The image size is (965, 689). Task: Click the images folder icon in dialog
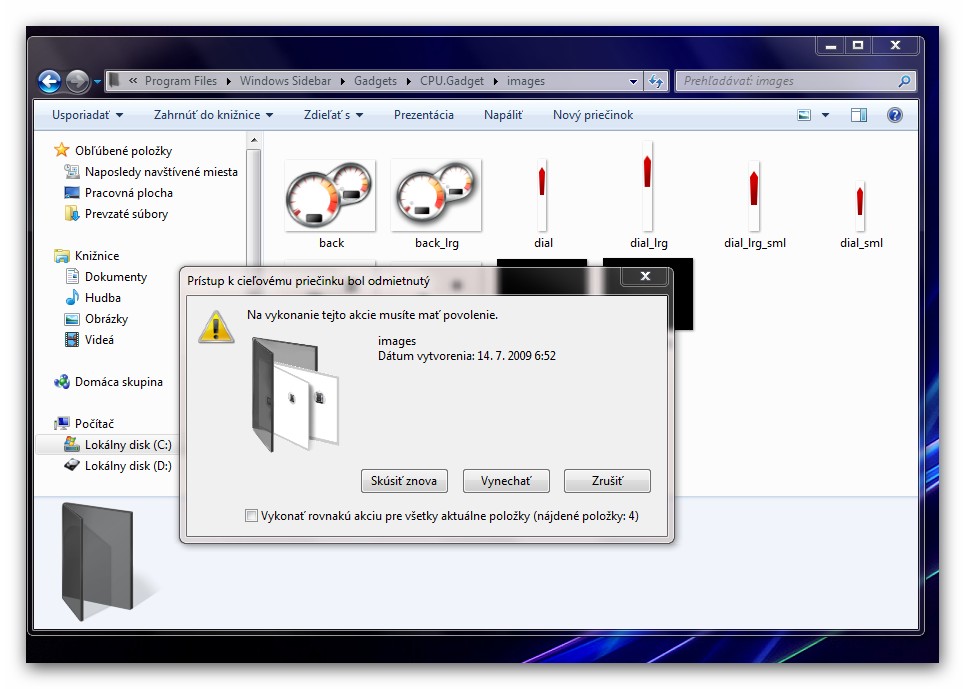[295, 394]
